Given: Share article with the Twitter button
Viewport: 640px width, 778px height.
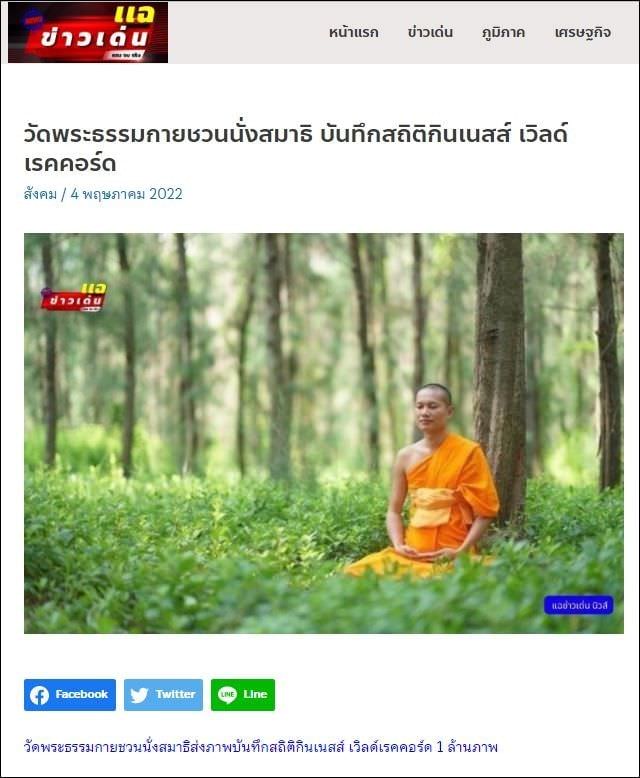Looking at the screenshot, I should tap(163, 695).
